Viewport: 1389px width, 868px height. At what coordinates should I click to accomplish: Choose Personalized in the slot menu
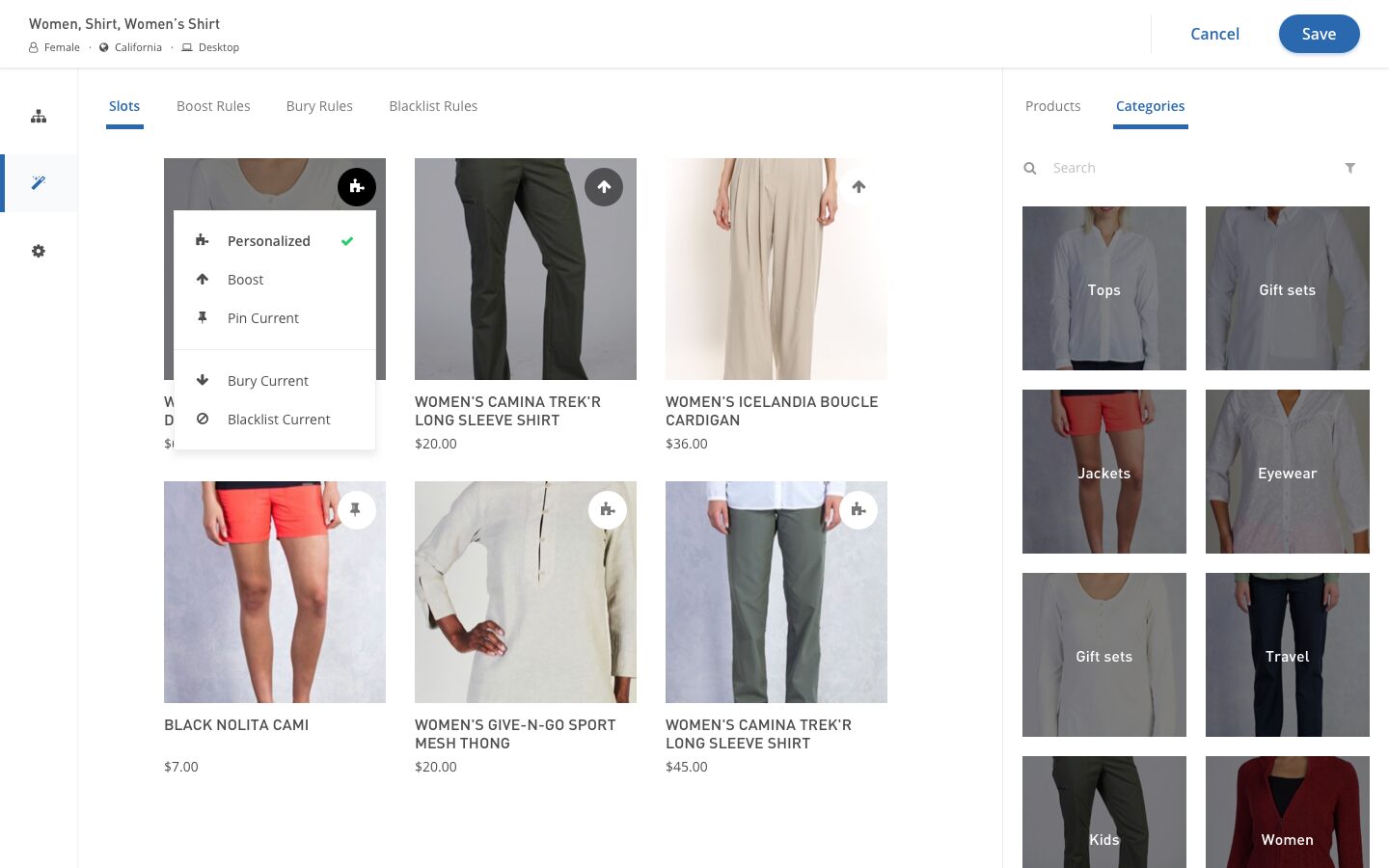[275, 241]
